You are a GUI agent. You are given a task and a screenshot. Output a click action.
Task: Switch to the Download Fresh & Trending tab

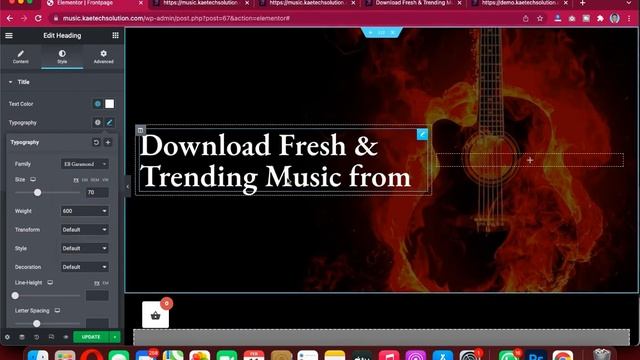point(413,3)
